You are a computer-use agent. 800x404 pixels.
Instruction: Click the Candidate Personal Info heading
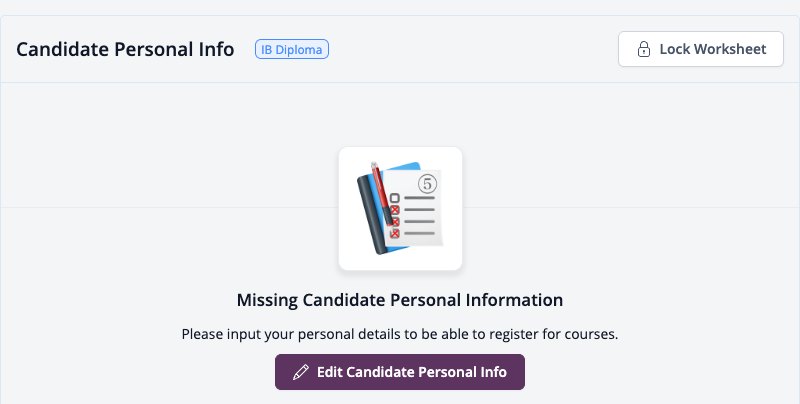click(x=125, y=49)
